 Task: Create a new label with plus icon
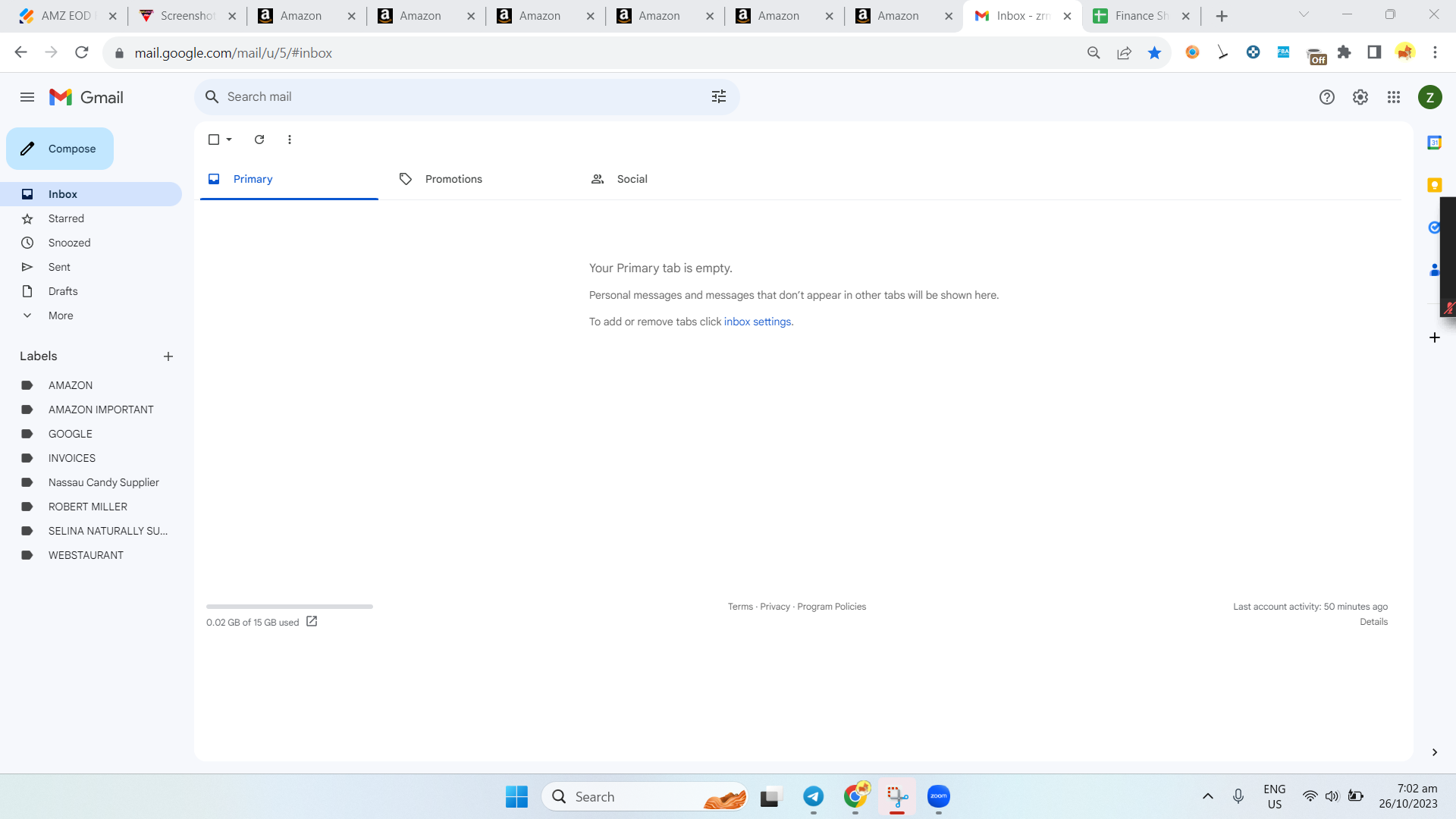coord(168,356)
